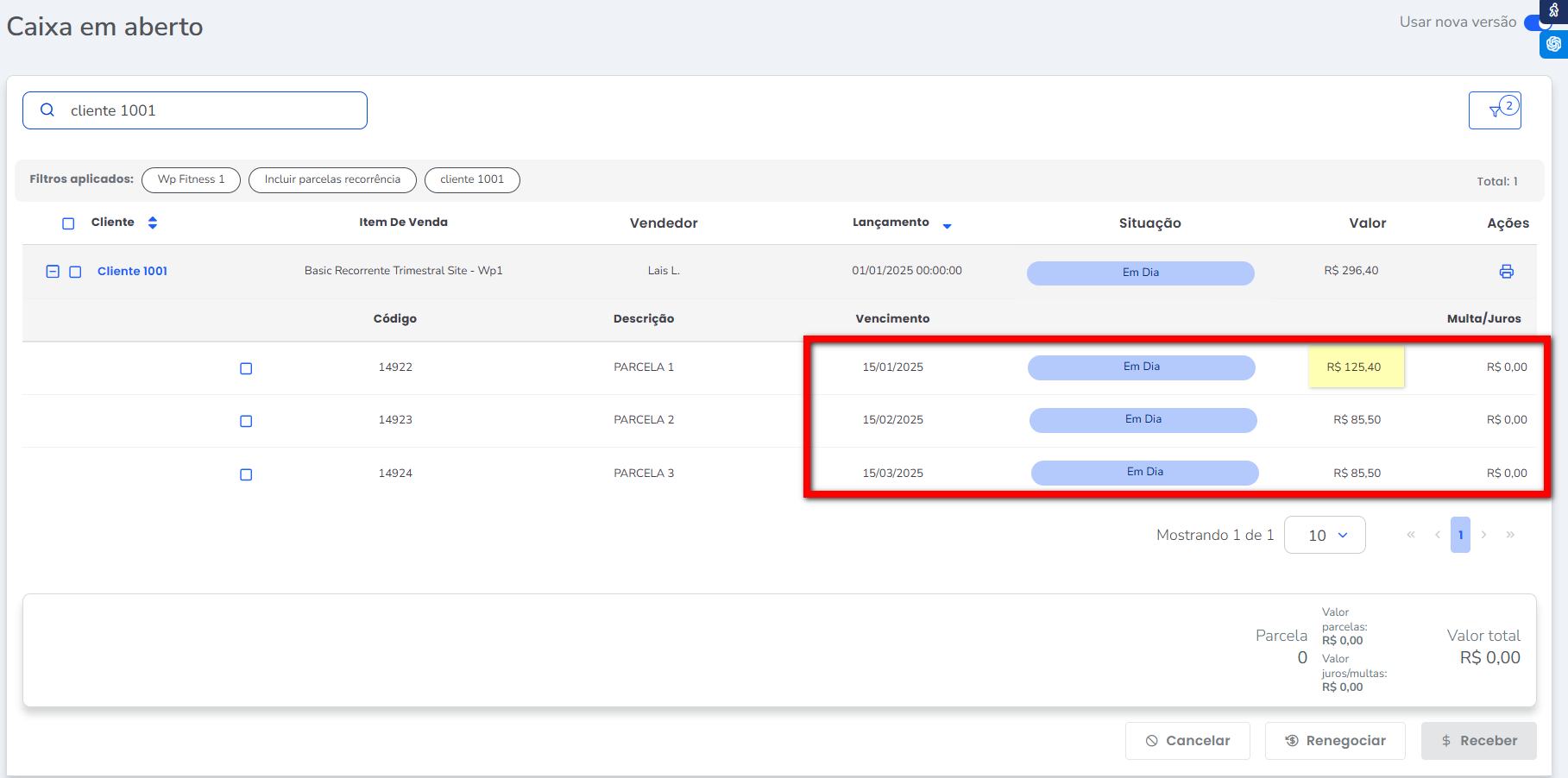This screenshot has width=1568, height=778.
Task: Open the filter funnel button
Action: pos(1495,110)
